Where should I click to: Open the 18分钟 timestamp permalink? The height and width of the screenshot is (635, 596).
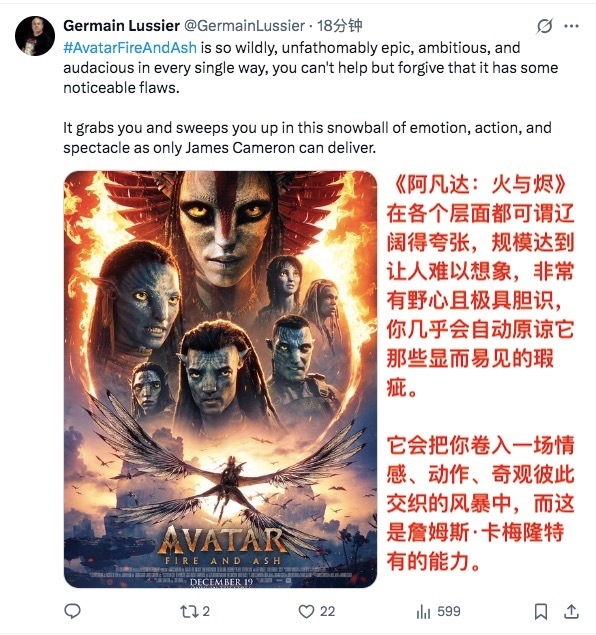pyautogui.click(x=339, y=26)
